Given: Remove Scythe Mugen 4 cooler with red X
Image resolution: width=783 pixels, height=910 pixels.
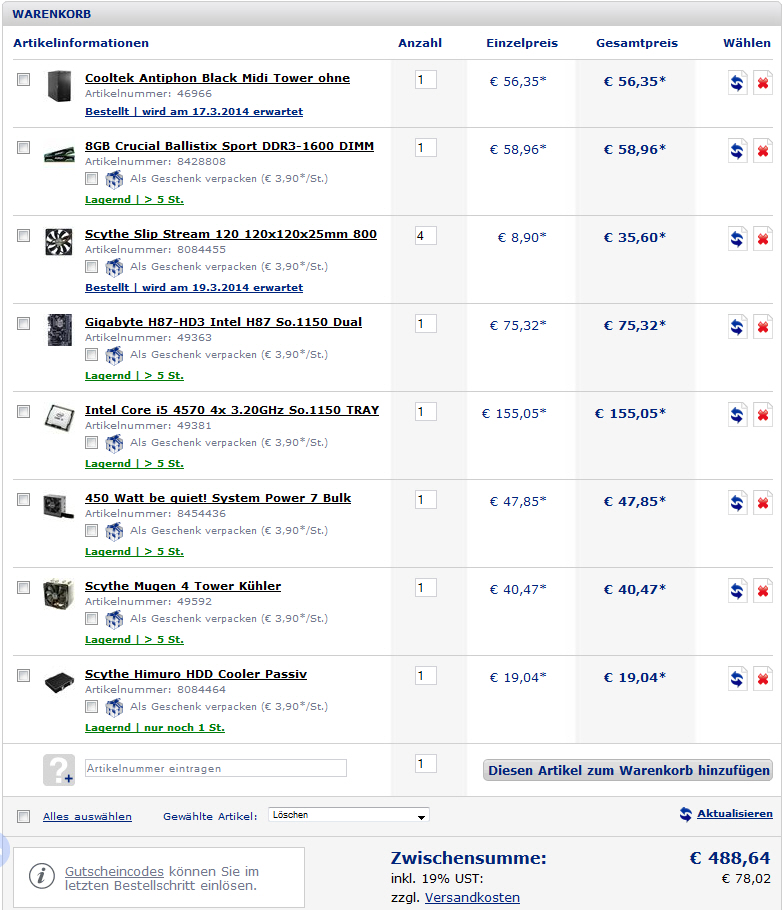Looking at the screenshot, I should point(763,591).
